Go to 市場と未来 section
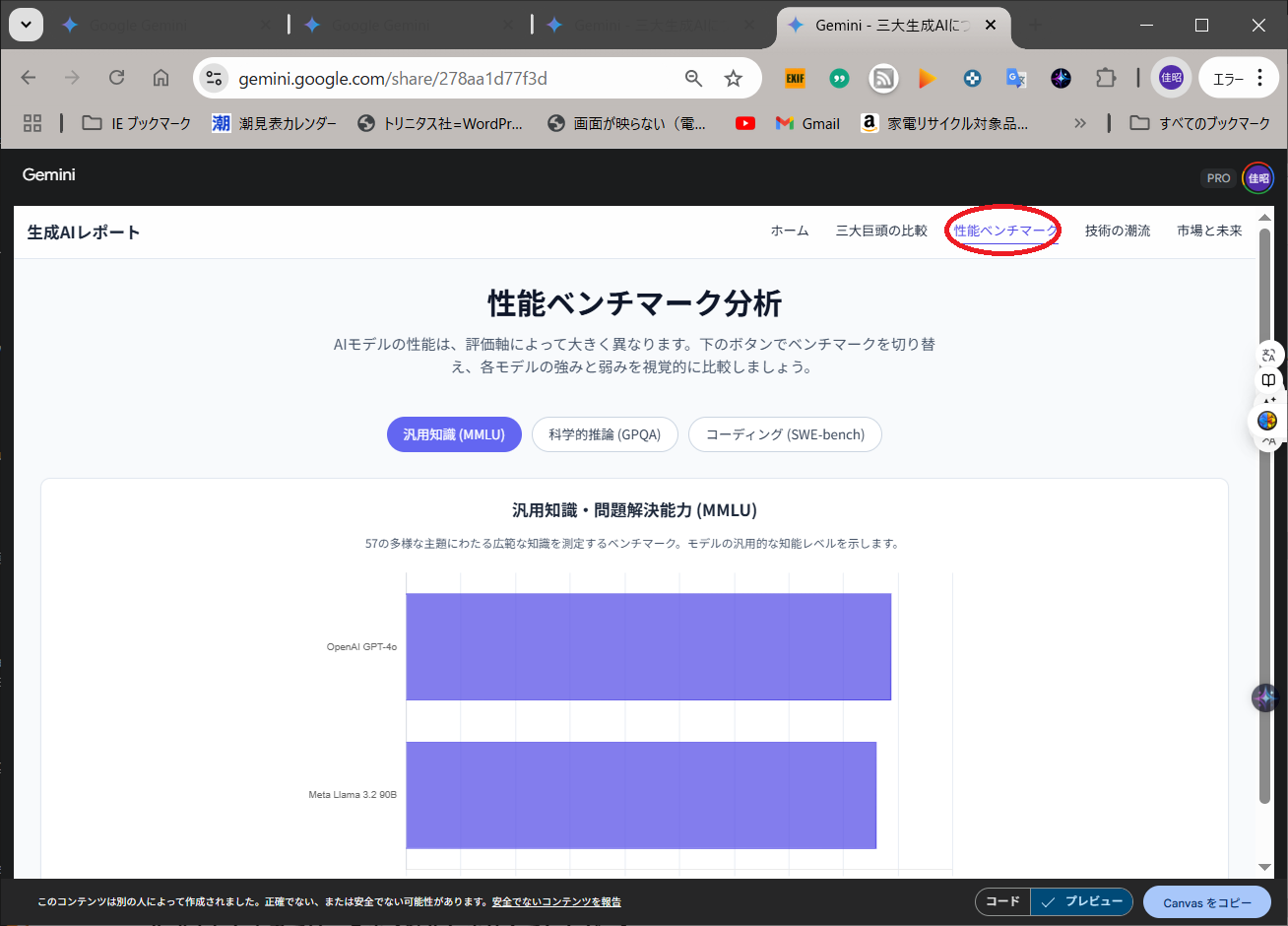The height and width of the screenshot is (926, 1288). tap(1209, 231)
